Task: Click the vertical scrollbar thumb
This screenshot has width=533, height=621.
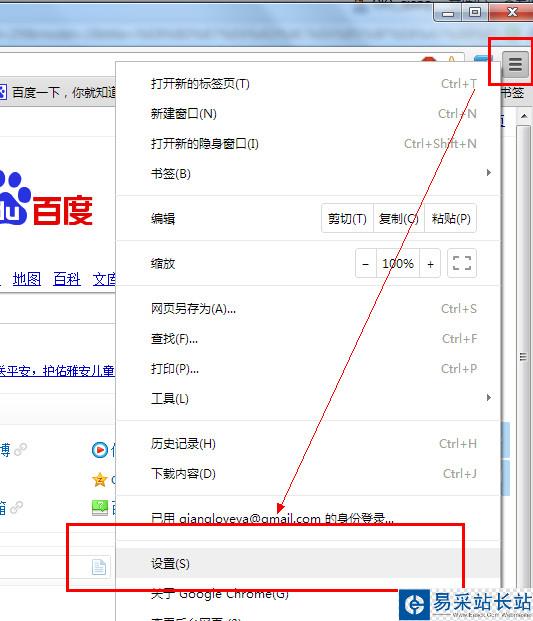Action: click(x=523, y=356)
